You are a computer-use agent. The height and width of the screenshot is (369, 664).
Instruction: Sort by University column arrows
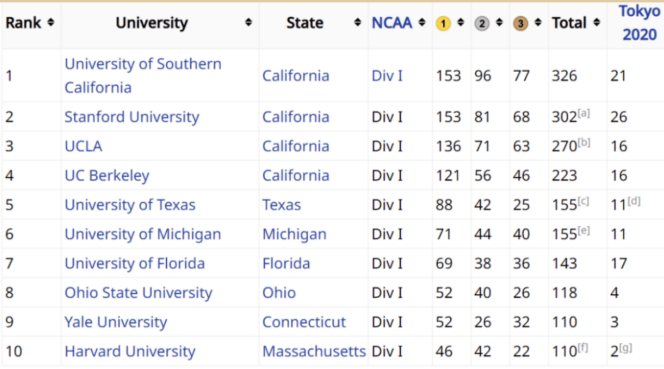pos(249,22)
